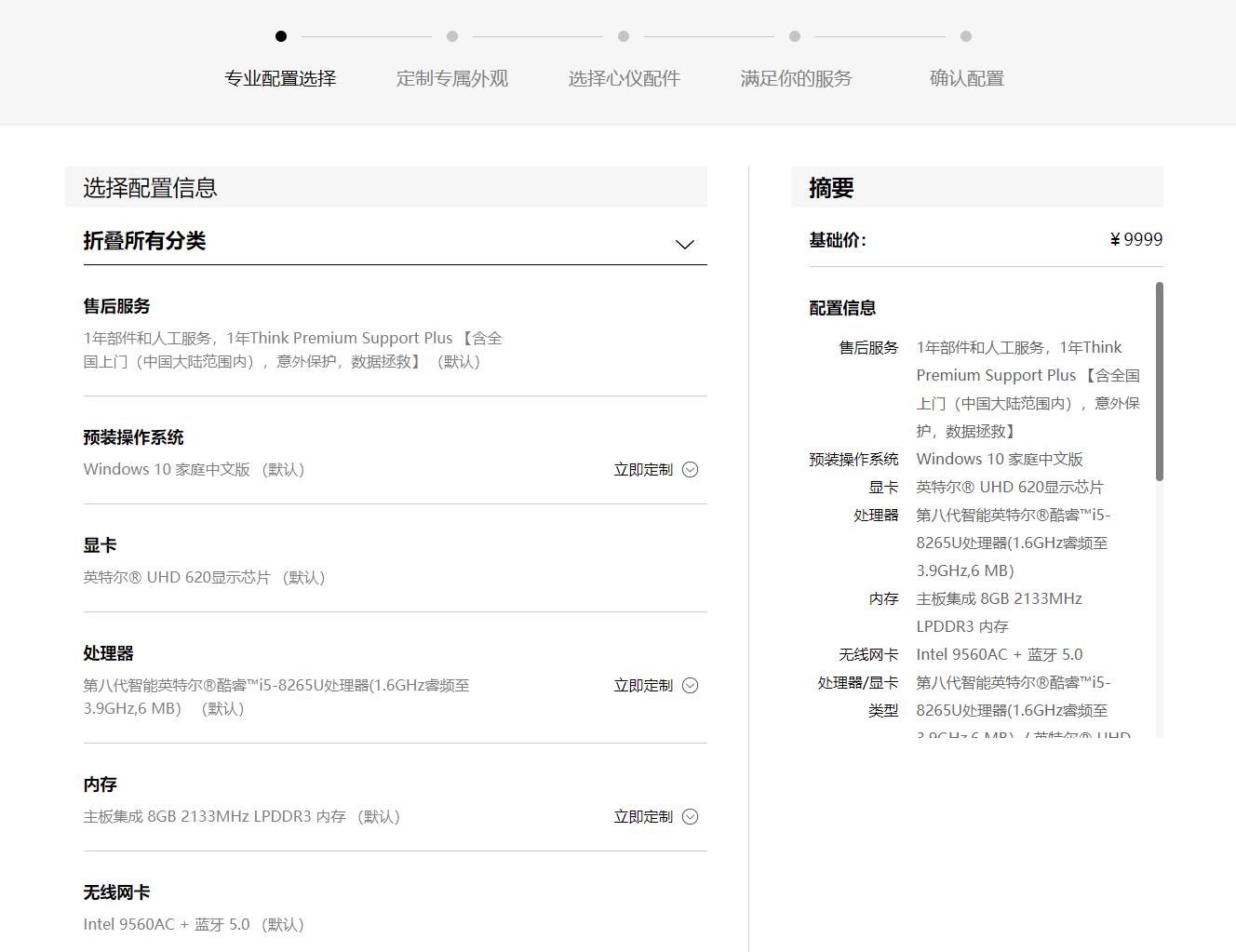
Task: Collapse all categories using the 折叠所有分类 chevron
Action: (x=684, y=245)
